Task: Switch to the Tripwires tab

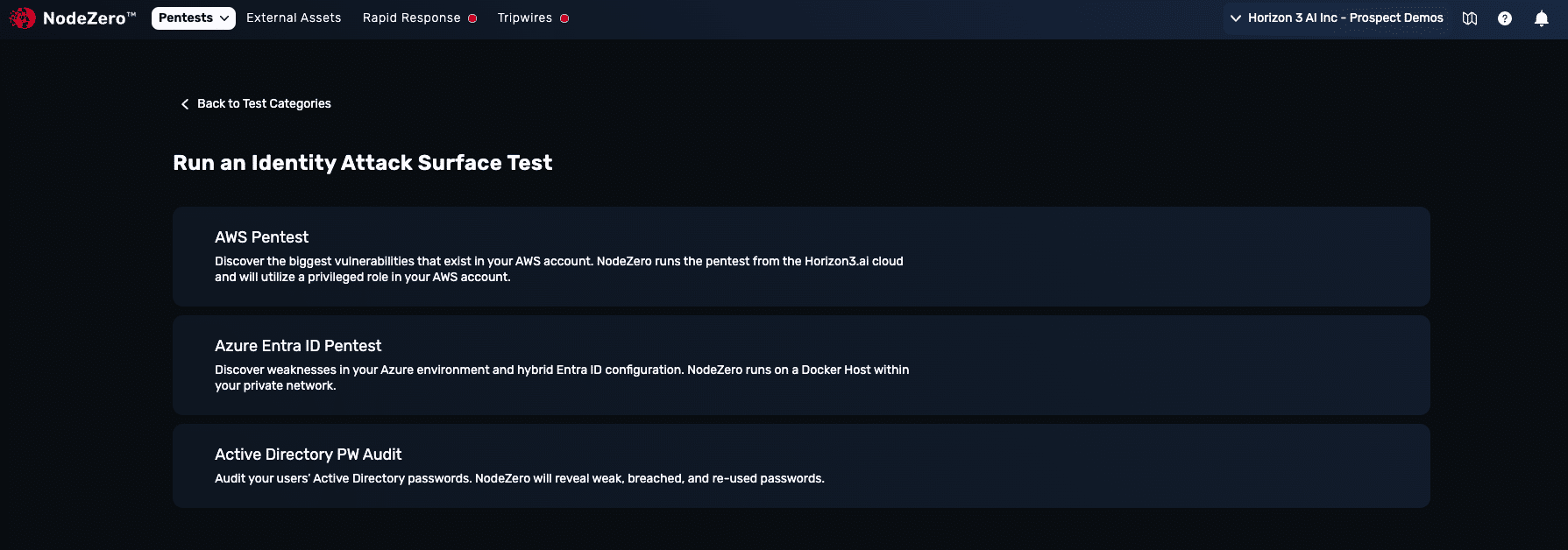Action: click(525, 18)
